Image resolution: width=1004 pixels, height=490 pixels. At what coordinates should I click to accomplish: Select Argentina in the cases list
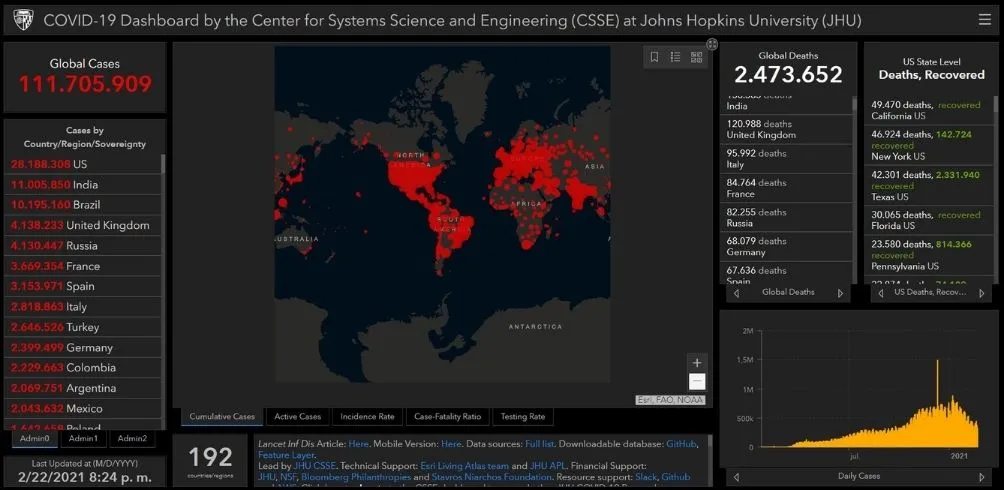coord(83,388)
